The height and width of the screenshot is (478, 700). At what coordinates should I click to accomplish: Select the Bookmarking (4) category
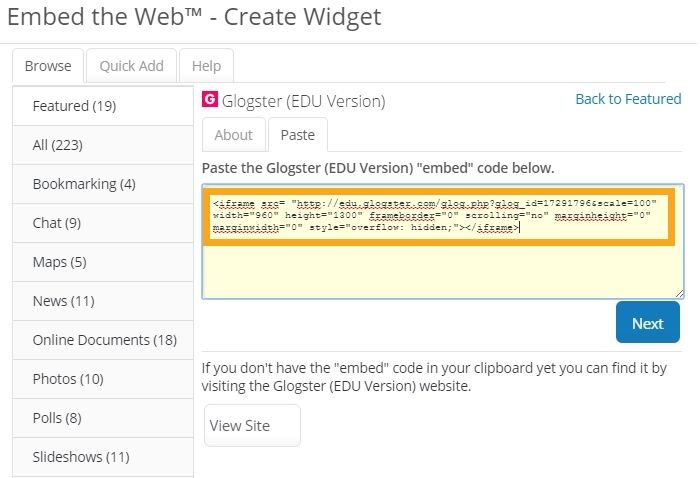pyautogui.click(x=84, y=184)
